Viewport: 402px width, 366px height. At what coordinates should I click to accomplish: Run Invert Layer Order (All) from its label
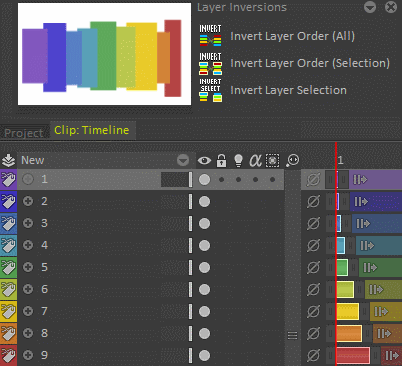pyautogui.click(x=292, y=36)
